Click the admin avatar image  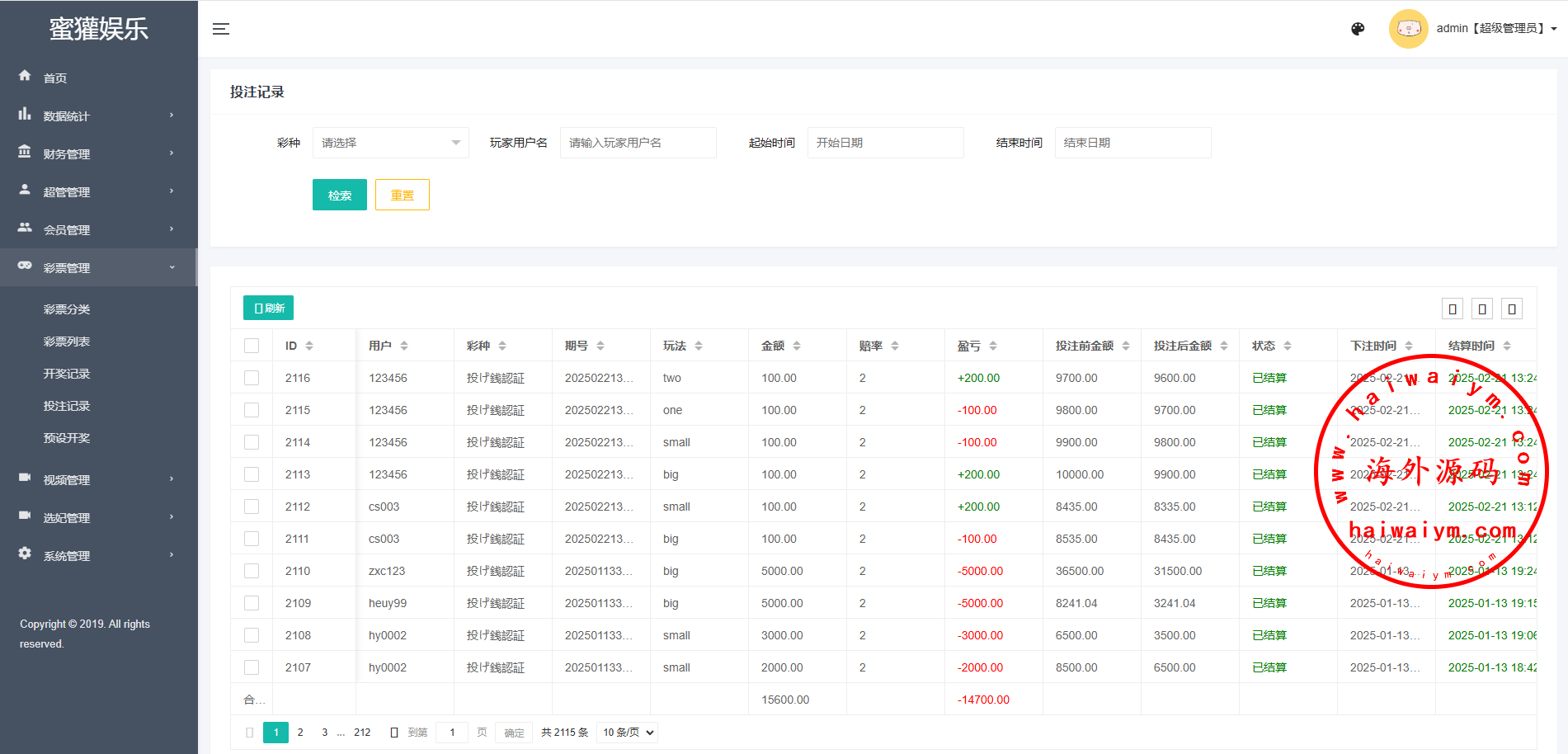pos(1408,29)
